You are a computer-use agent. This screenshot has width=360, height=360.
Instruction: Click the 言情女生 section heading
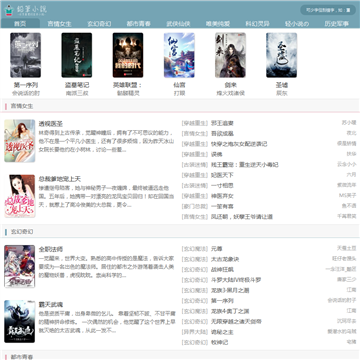(x=22, y=106)
